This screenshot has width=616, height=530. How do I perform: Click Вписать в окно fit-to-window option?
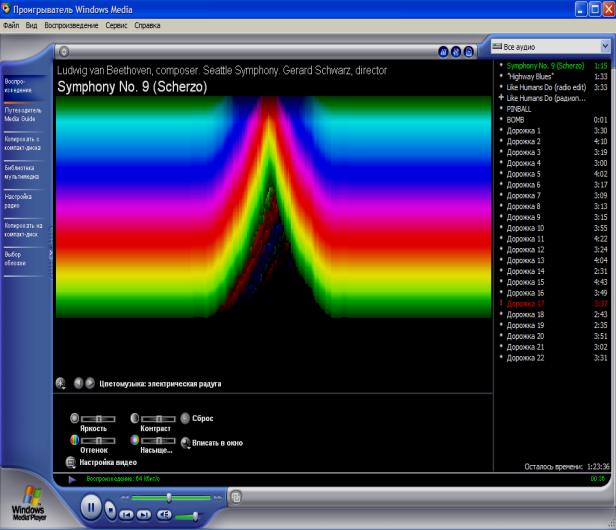[x=212, y=443]
